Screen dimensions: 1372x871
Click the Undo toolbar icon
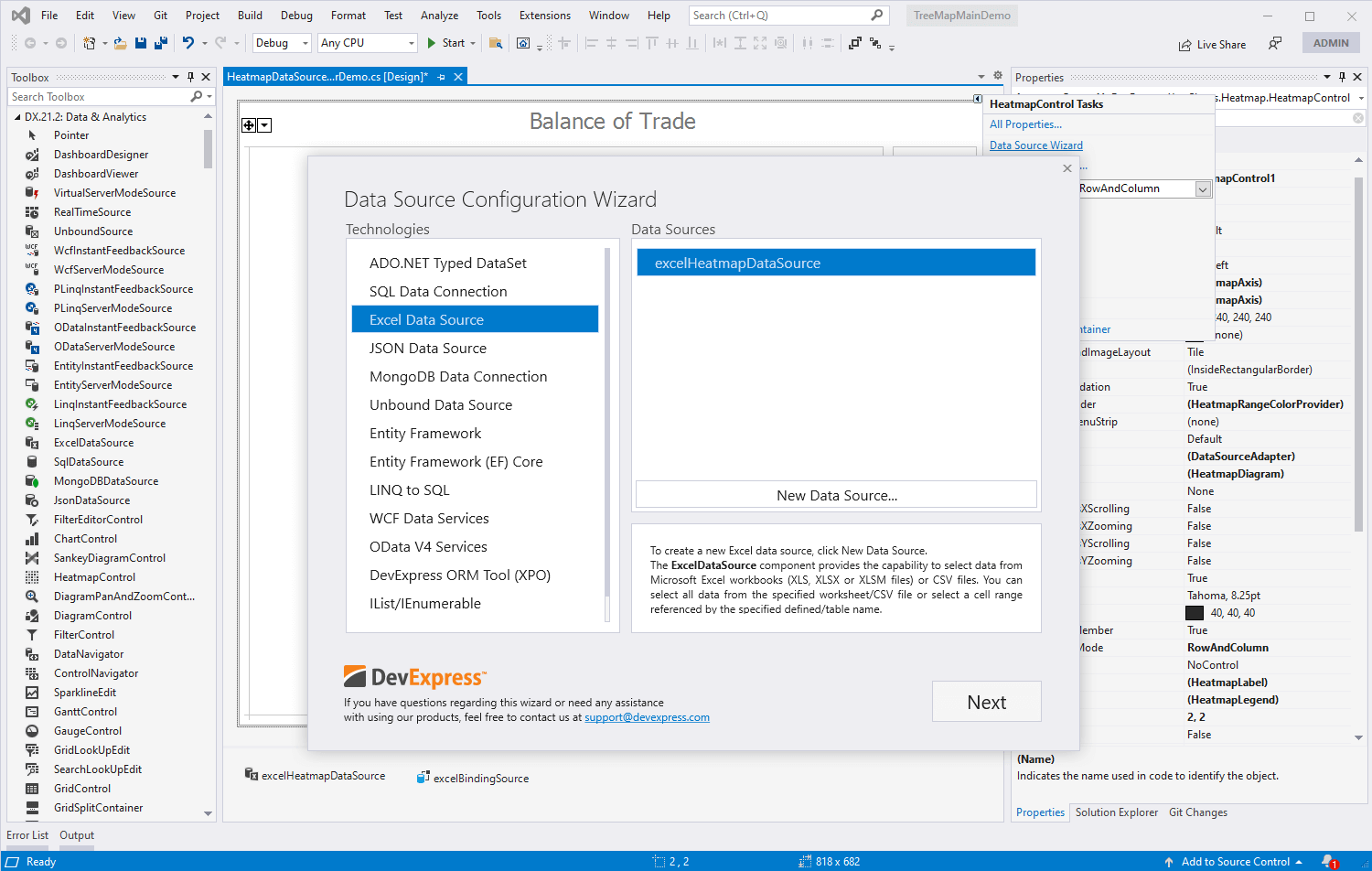coord(188,43)
